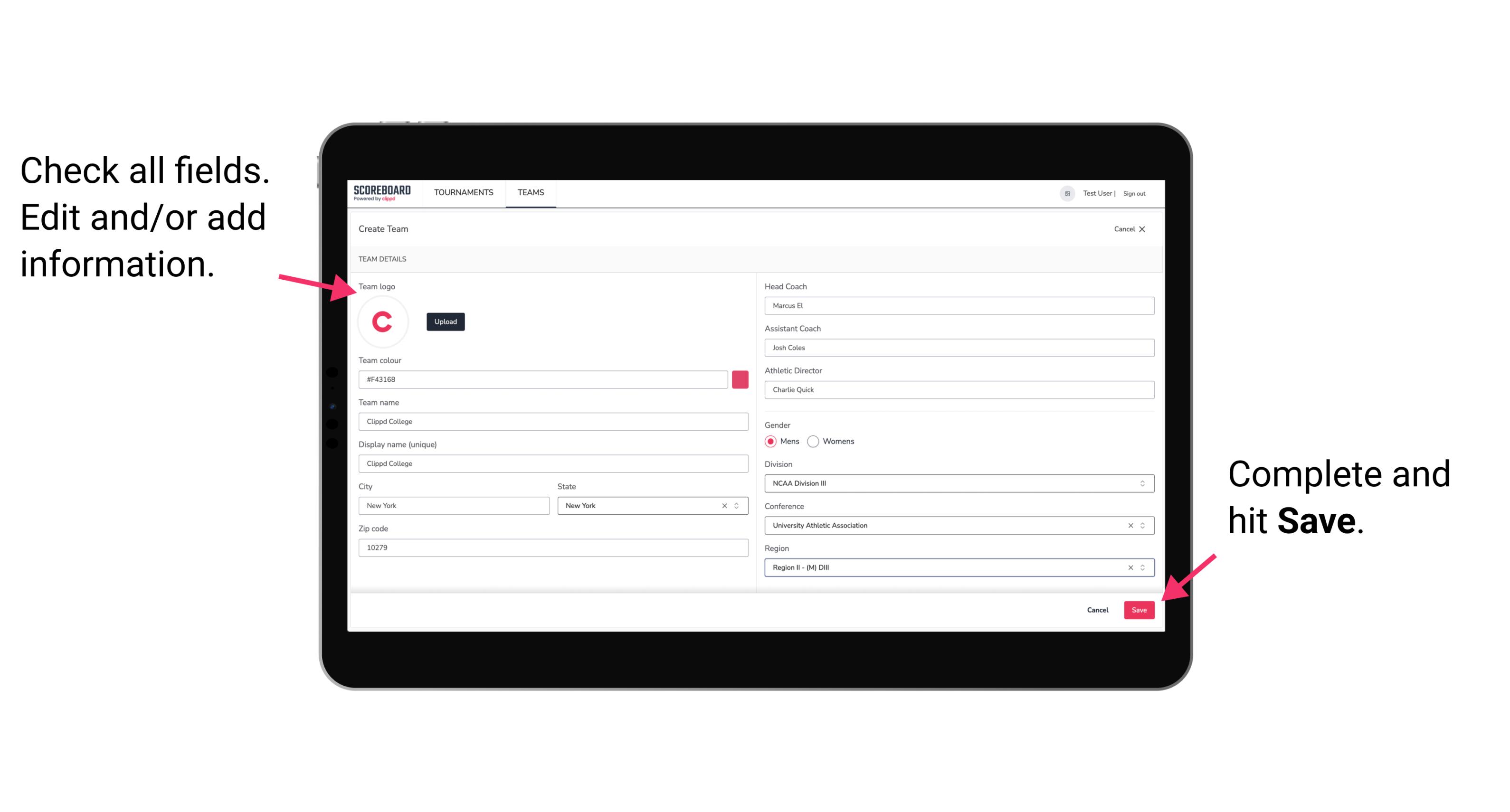Expand the Region II (M) DIII dropdown
This screenshot has width=1510, height=812.
(1143, 568)
